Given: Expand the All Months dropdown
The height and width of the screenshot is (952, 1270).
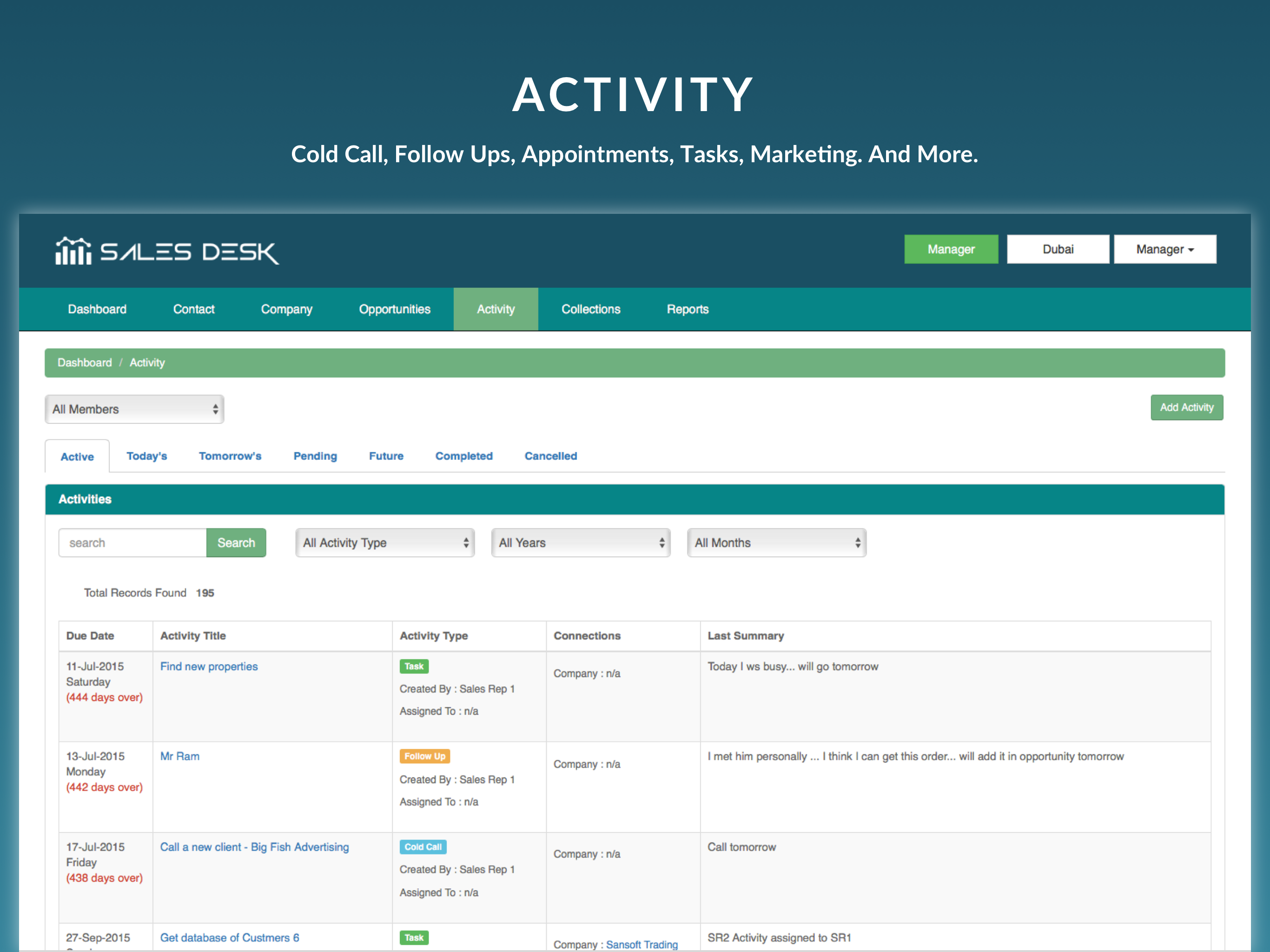Looking at the screenshot, I should coord(776,542).
